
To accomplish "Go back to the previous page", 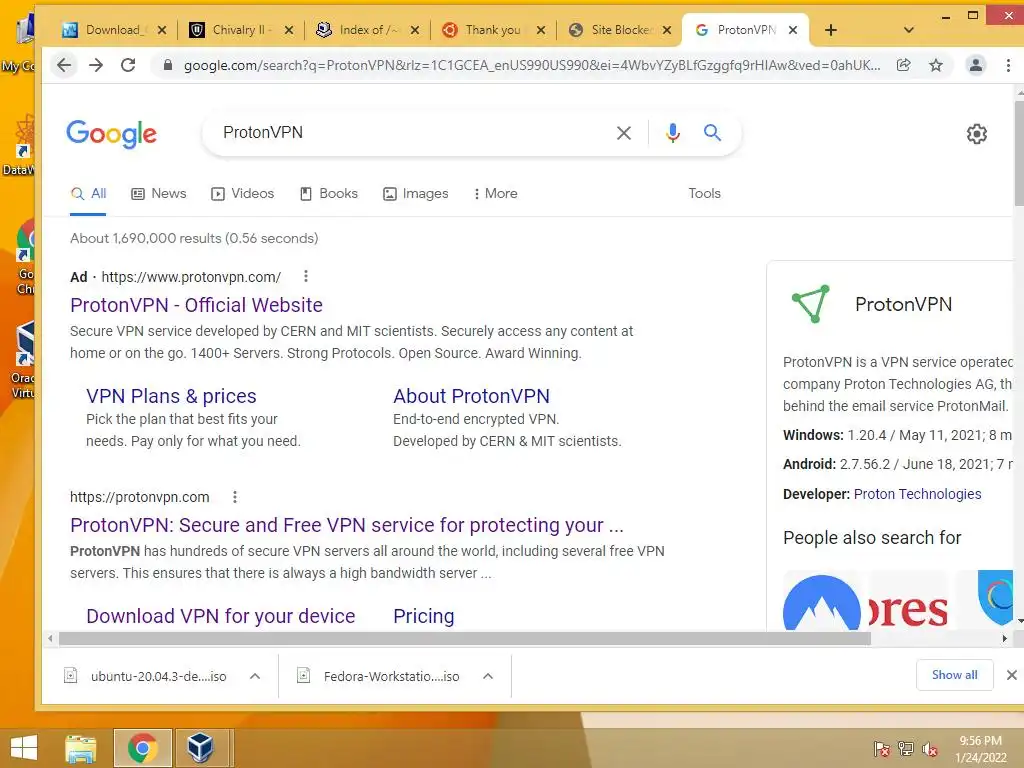I will click(x=64, y=65).
